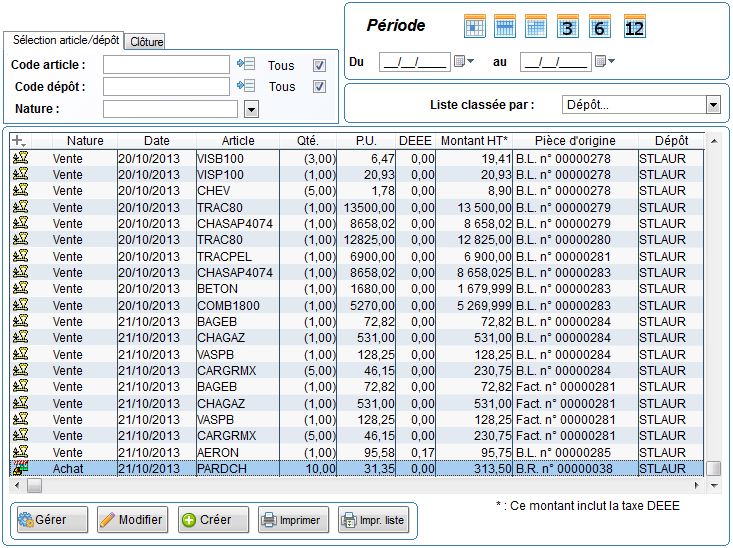Select cell '0,17' in DEEE column
Image resolution: width=733 pixels, height=548 pixels.
click(x=416, y=453)
